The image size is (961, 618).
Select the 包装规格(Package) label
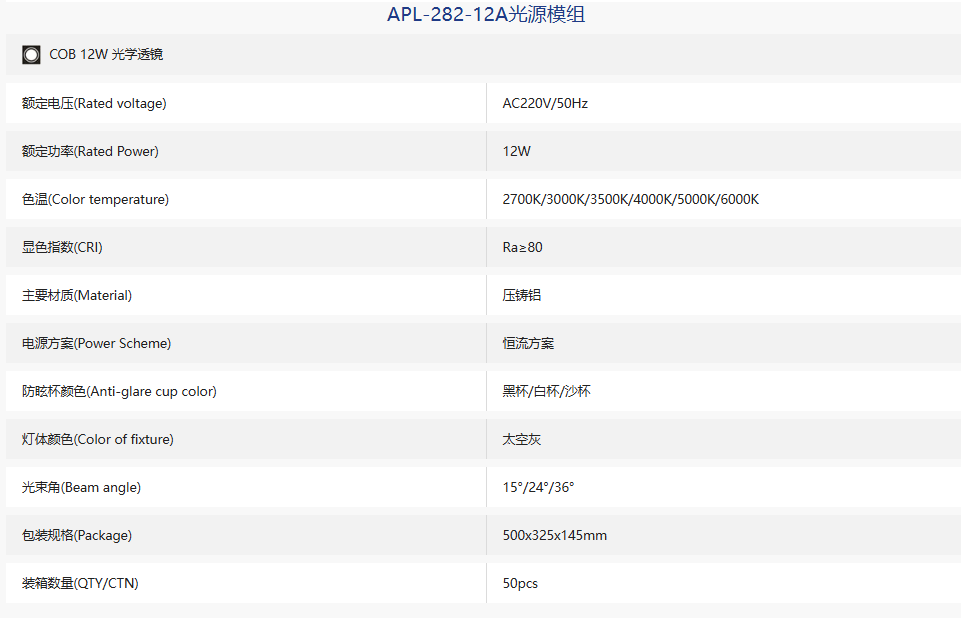77,535
